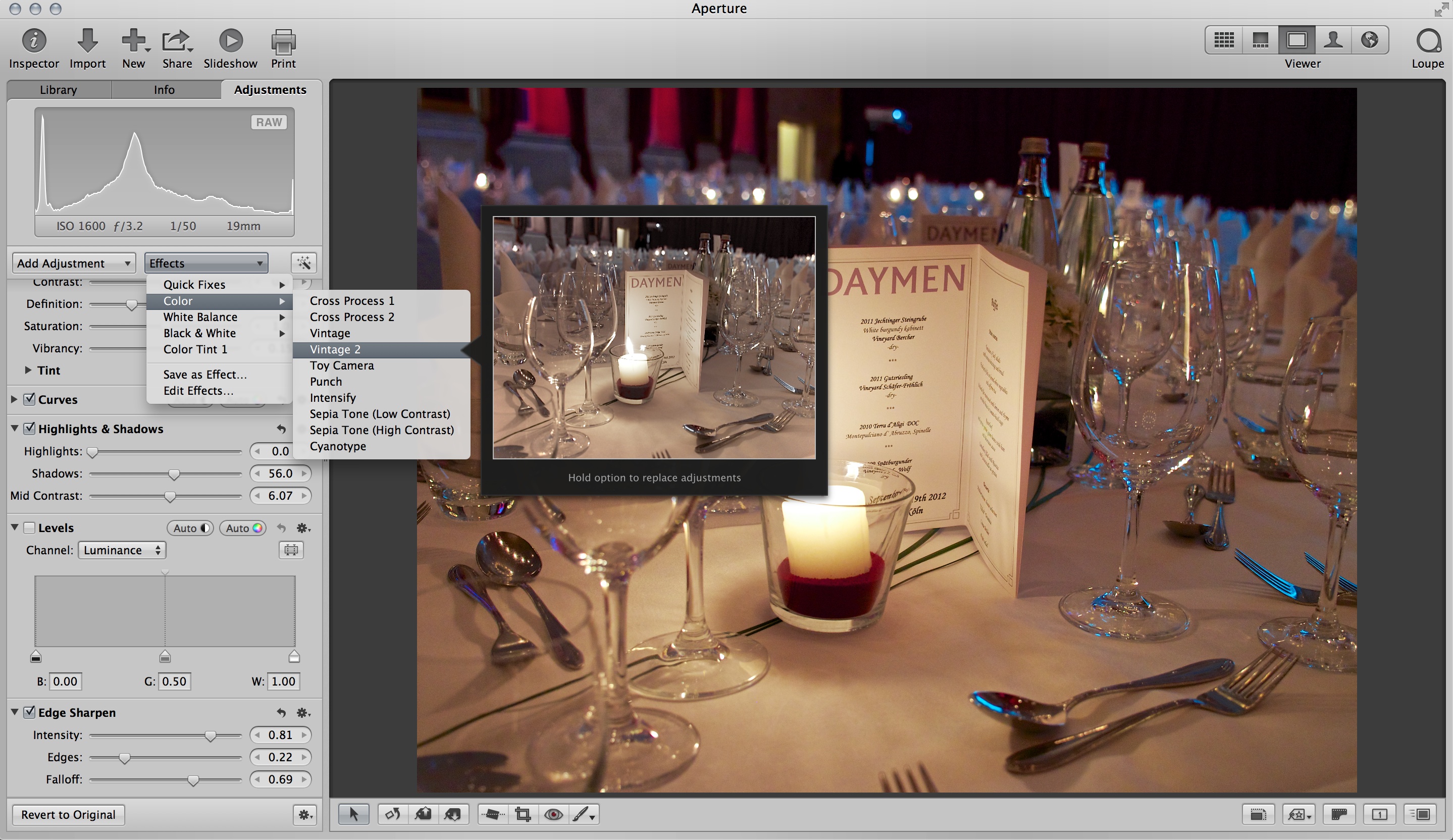Open the Loupe tool
This screenshot has width=1453, height=840.
coord(1428,41)
